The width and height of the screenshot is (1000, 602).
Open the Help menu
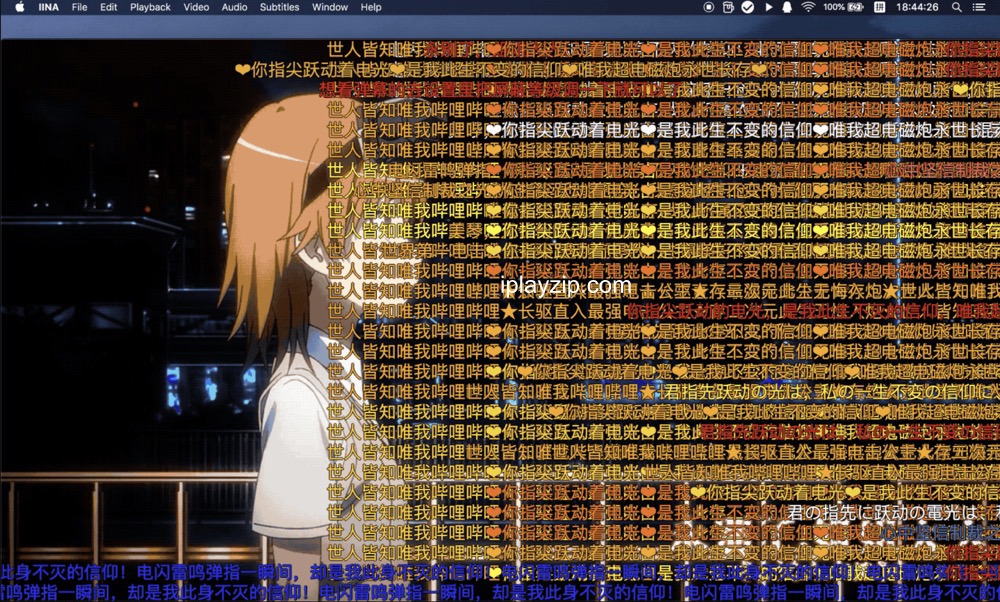tap(371, 7)
